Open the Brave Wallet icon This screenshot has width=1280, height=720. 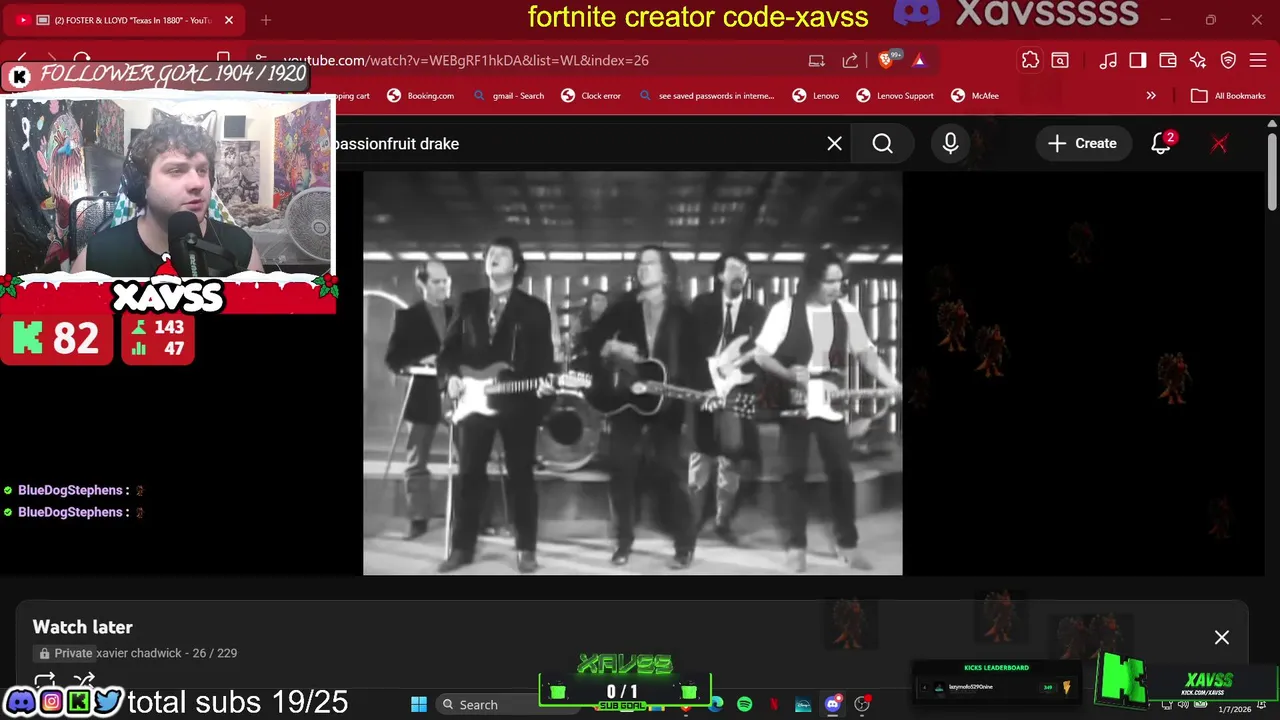pos(1167,61)
